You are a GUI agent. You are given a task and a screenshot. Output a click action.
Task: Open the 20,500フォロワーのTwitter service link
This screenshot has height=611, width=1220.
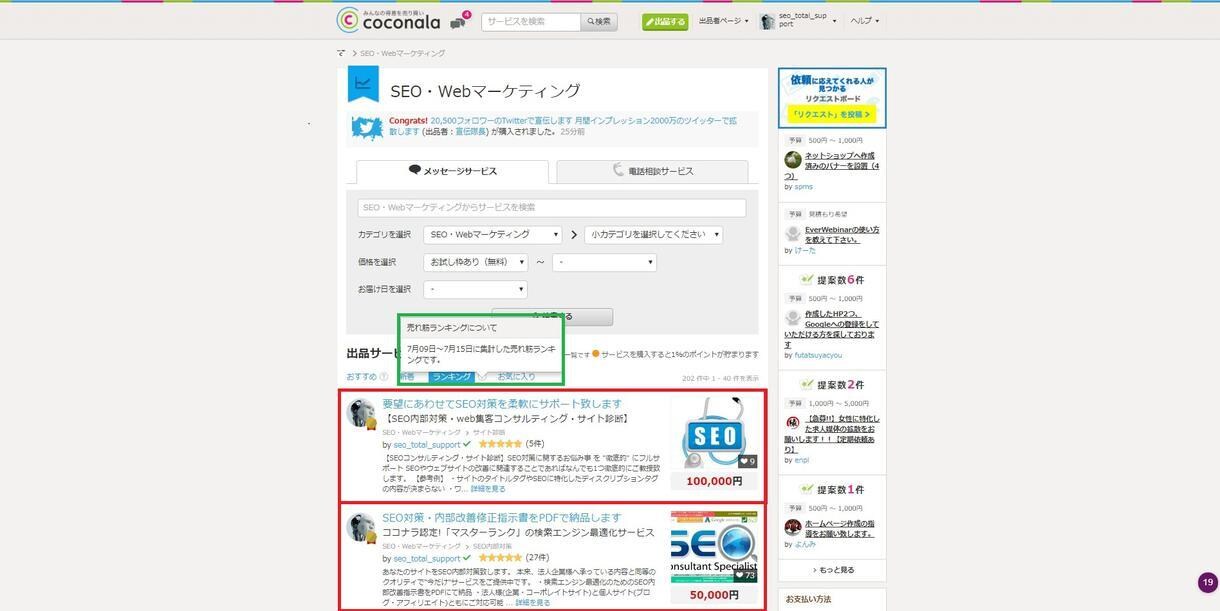562,126
